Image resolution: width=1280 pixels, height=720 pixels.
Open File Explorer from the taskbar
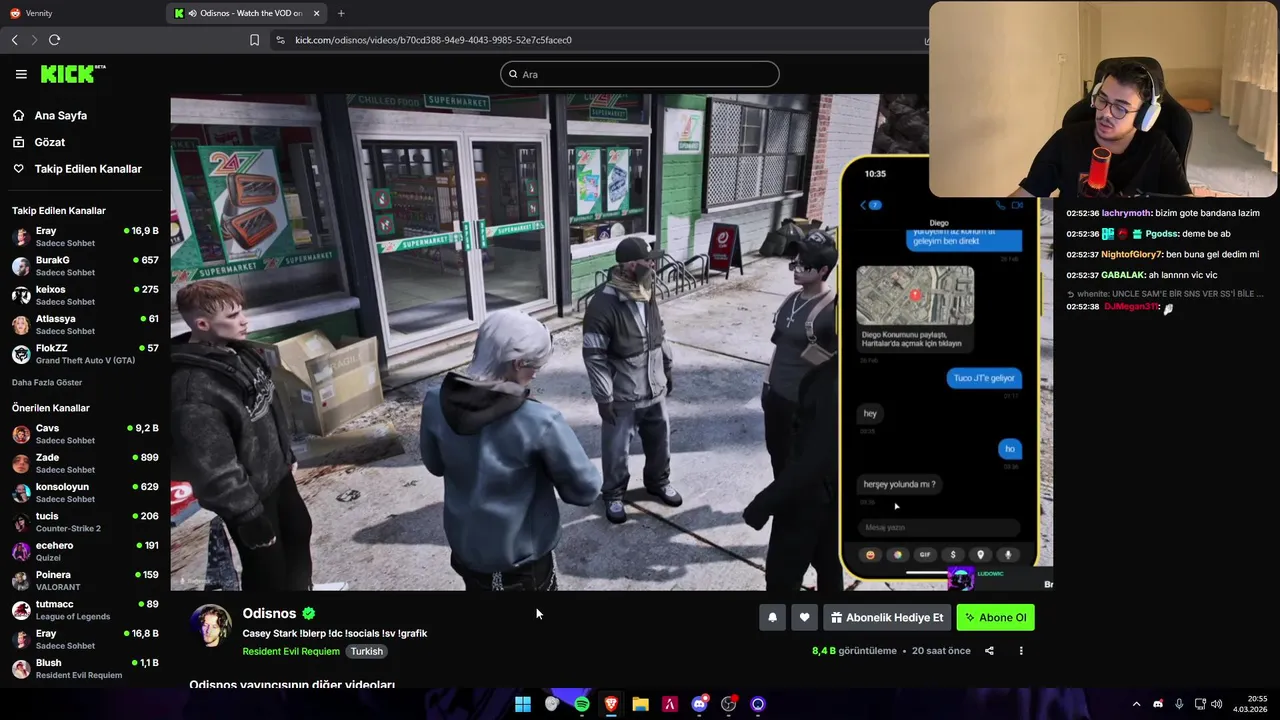coord(640,704)
